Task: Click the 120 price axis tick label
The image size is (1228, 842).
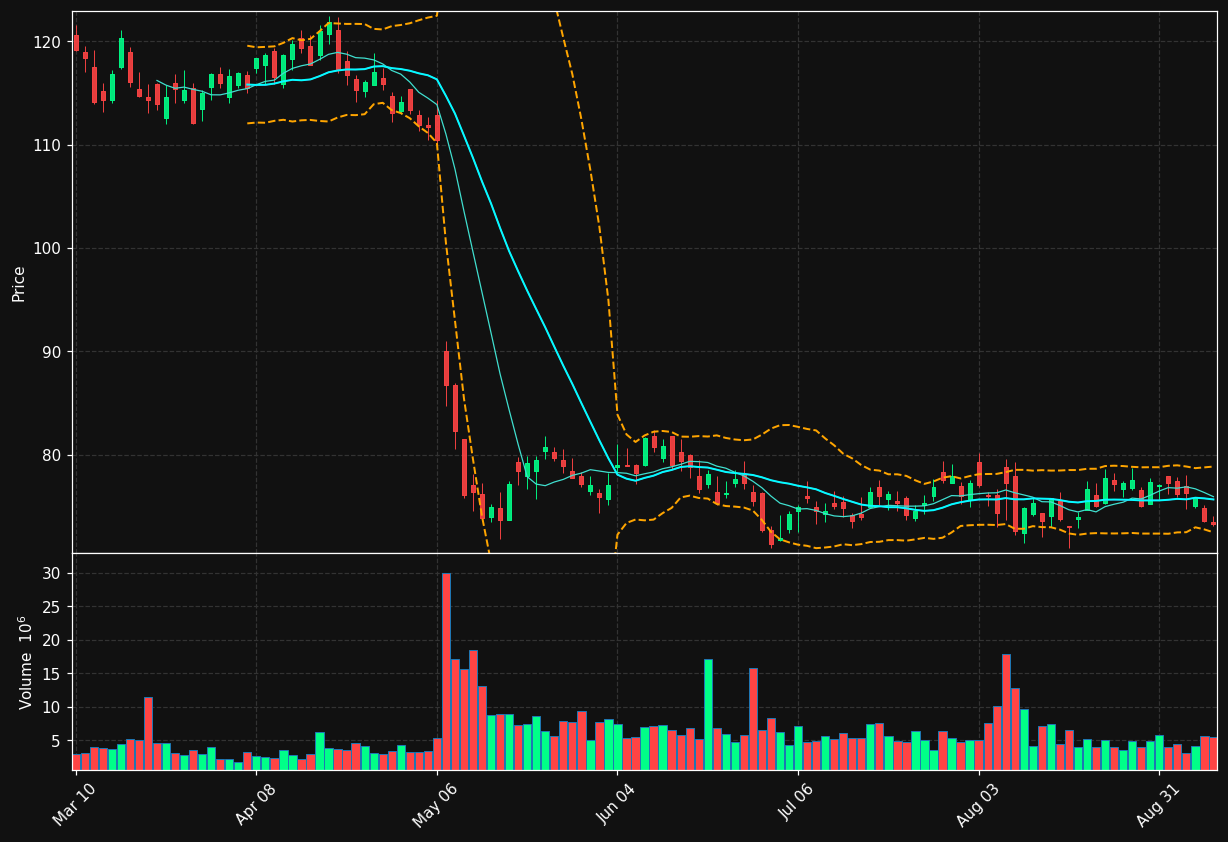Action: point(48,42)
